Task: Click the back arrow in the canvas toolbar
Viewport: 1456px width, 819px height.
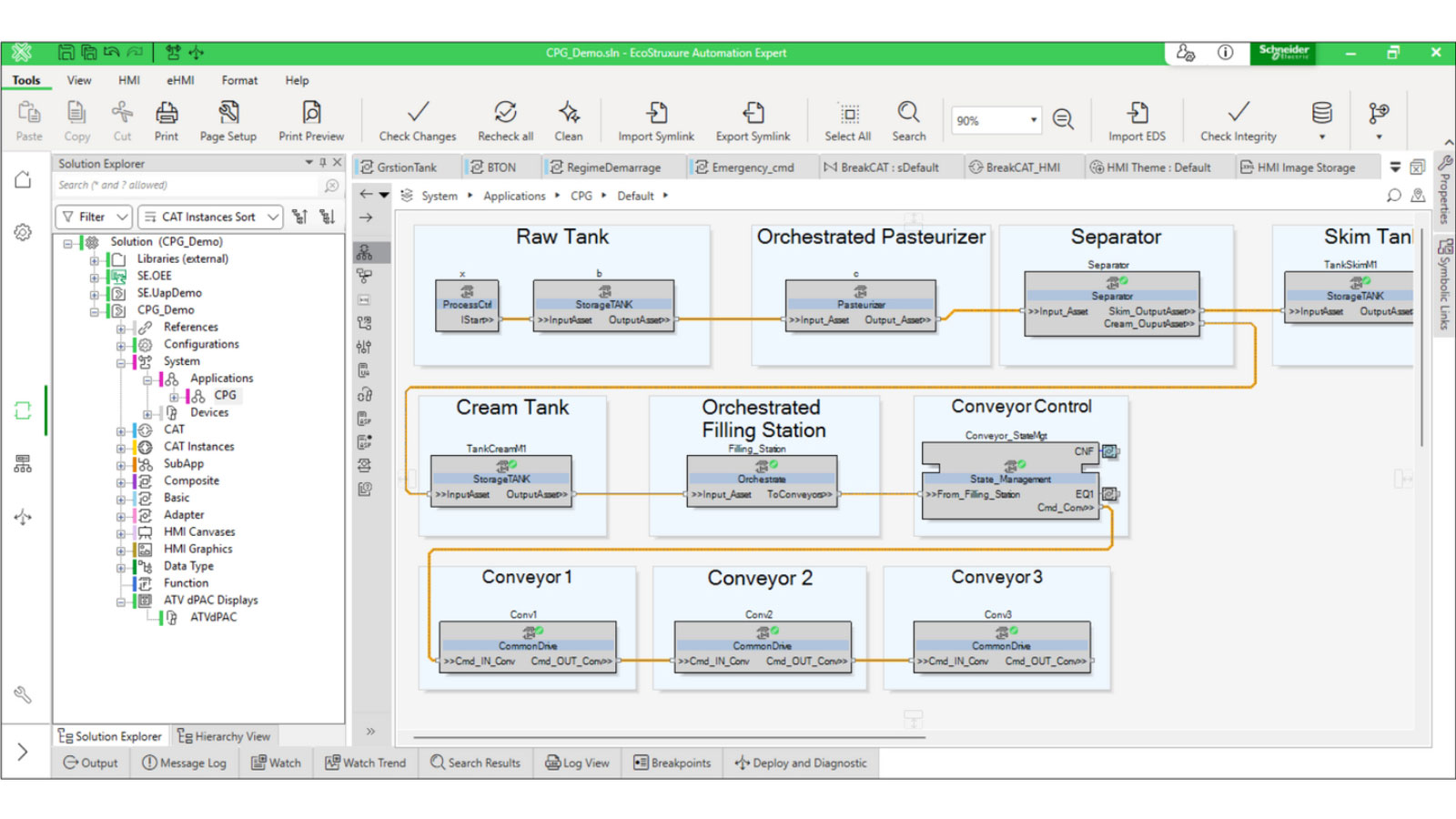Action: tap(366, 194)
